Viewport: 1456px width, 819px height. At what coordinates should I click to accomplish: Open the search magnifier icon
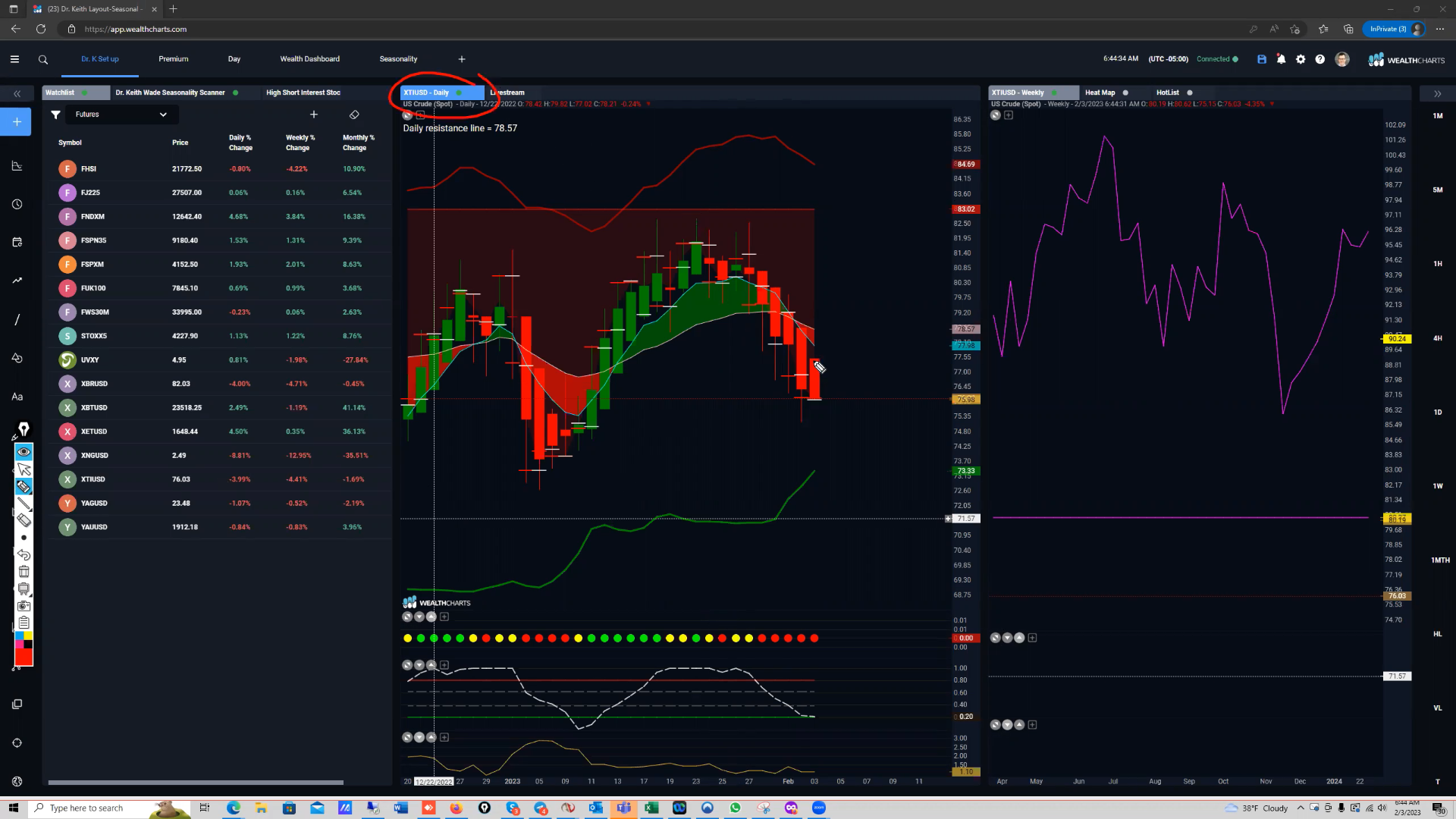(43, 59)
